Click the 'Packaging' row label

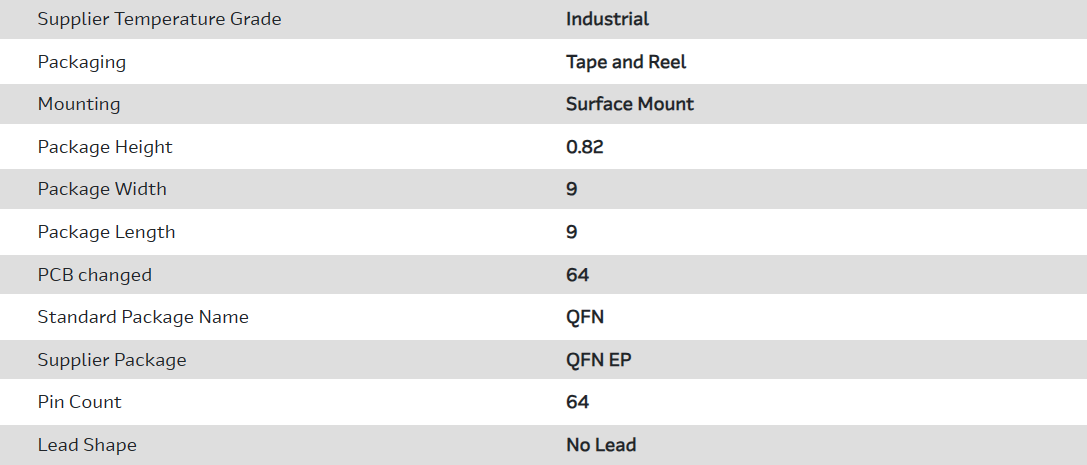coord(82,62)
